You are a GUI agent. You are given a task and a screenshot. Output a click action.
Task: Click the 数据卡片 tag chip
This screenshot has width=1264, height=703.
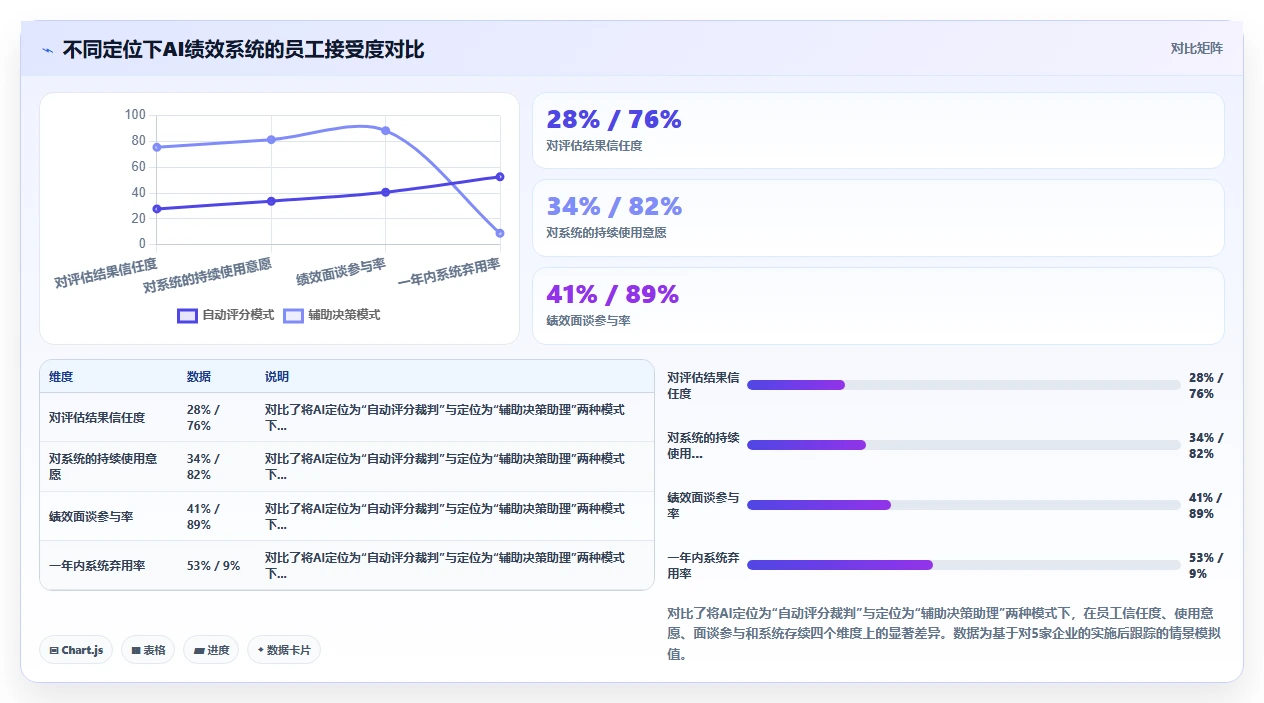[x=284, y=650]
